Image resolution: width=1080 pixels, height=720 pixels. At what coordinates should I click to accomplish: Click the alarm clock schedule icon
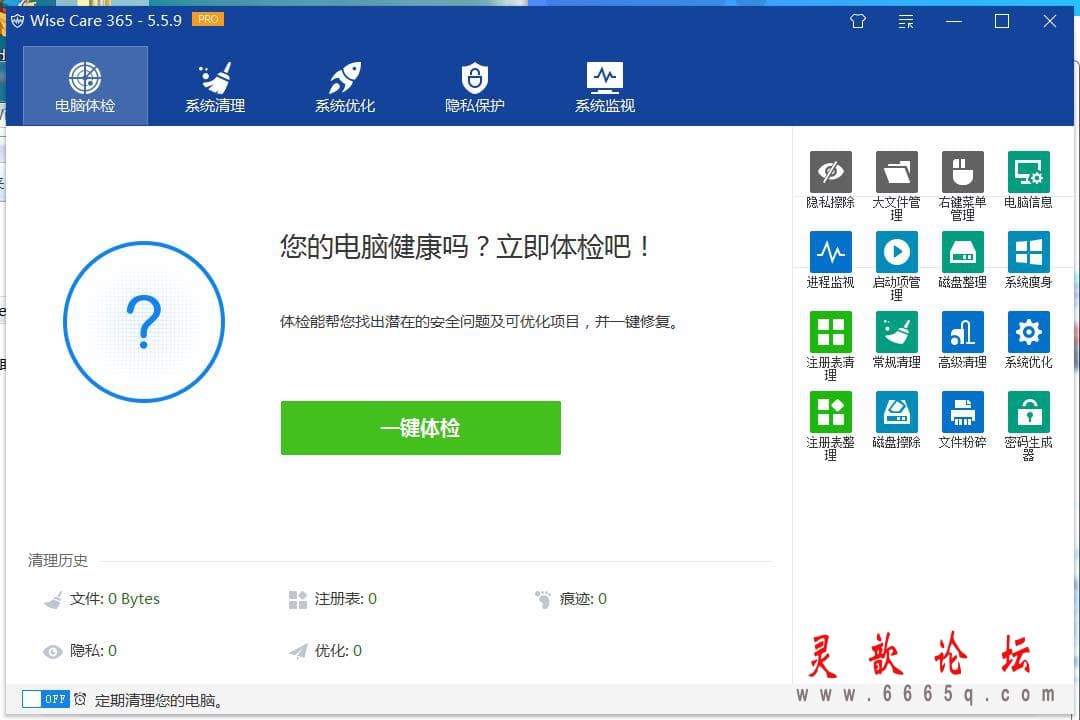click(x=80, y=699)
